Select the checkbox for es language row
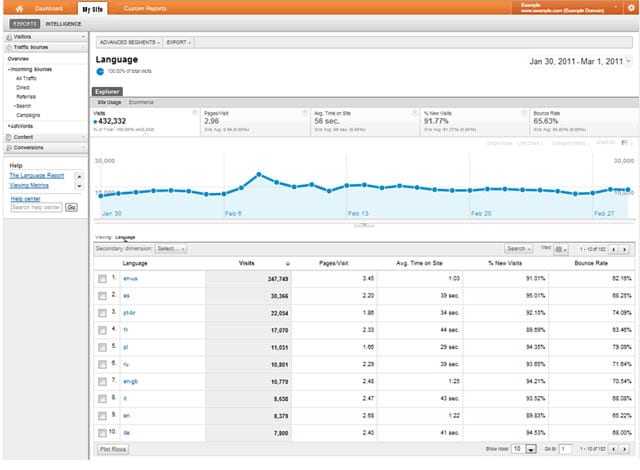 click(x=102, y=297)
